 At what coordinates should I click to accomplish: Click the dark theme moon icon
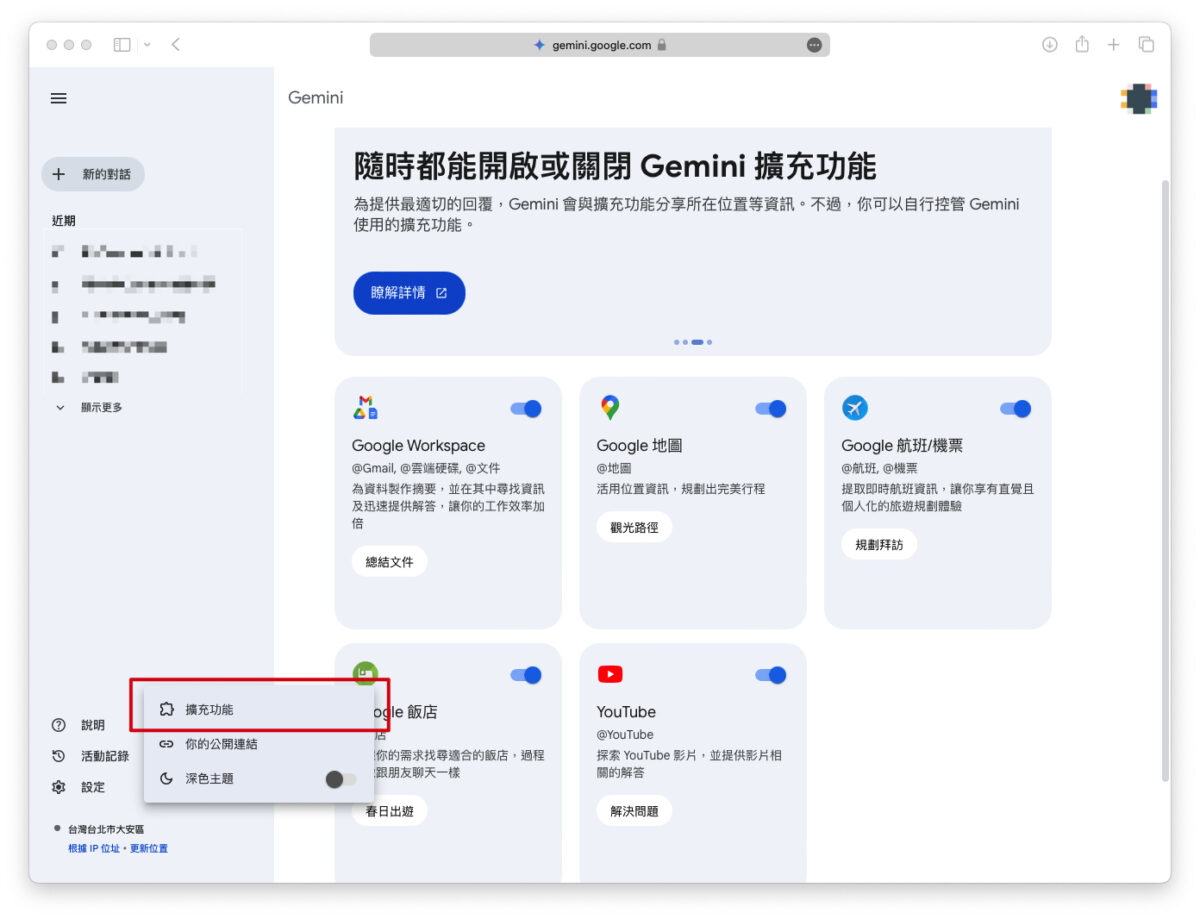pos(167,778)
